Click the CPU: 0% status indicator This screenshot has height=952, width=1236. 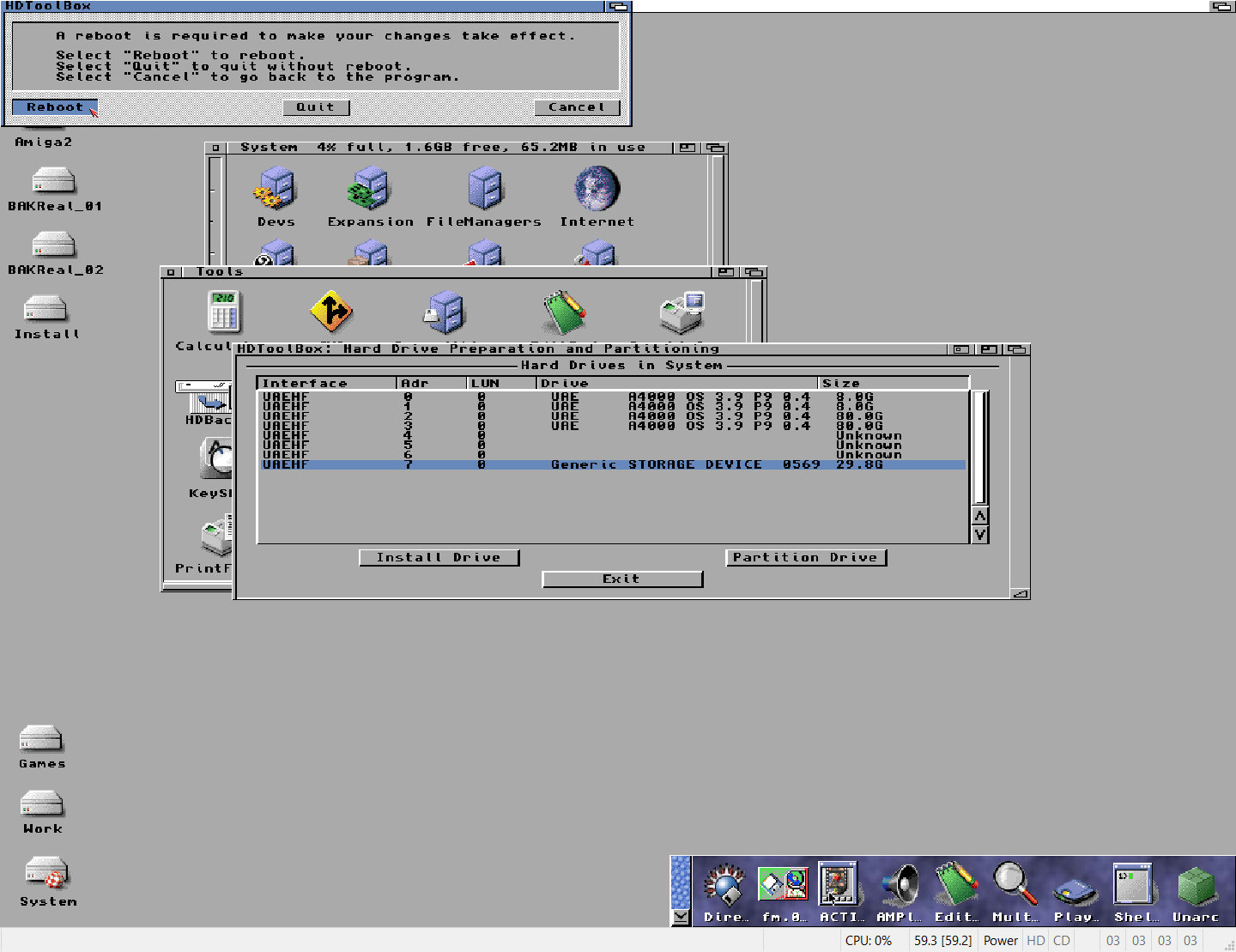[x=869, y=941]
